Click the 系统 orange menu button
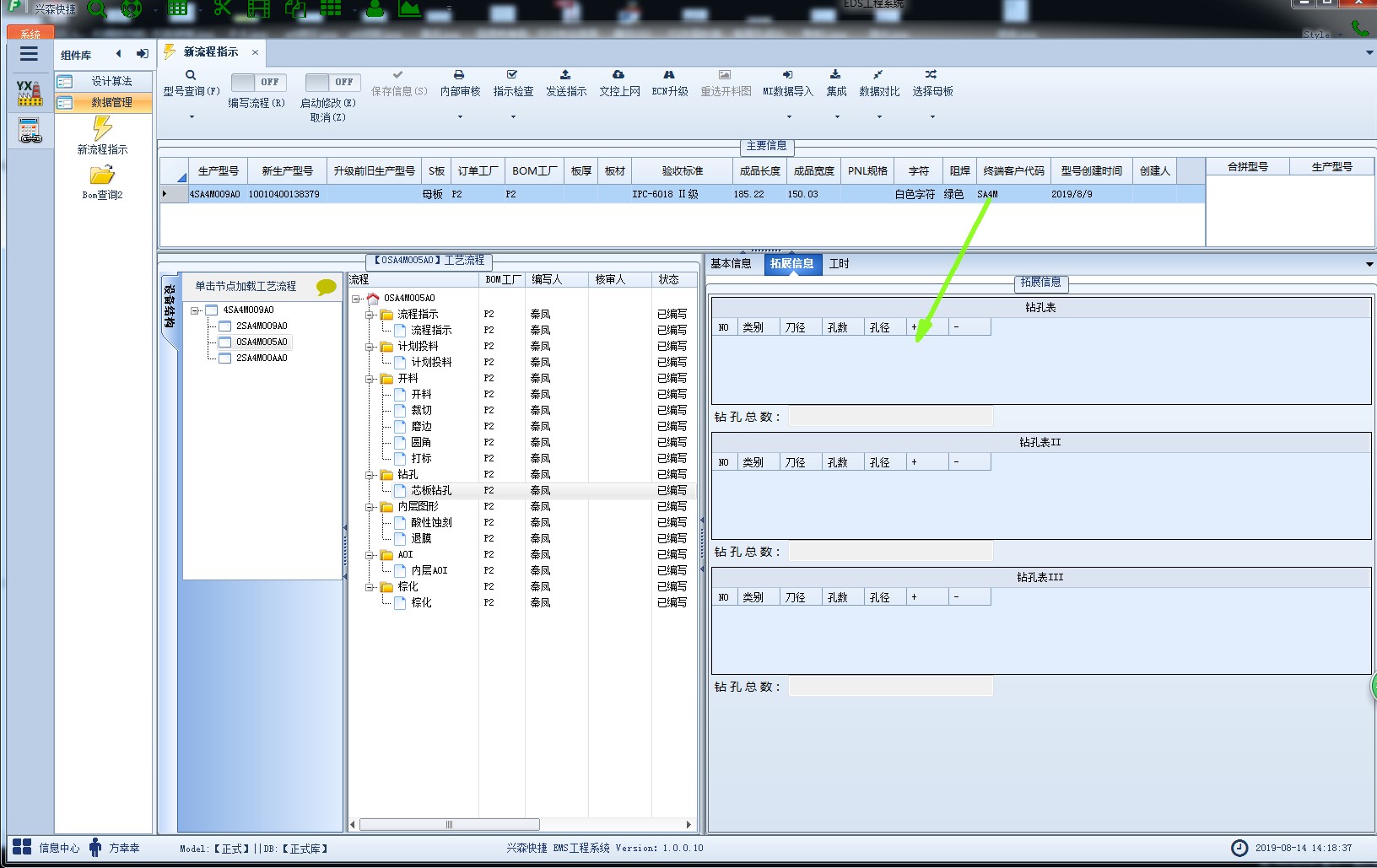 [x=30, y=33]
